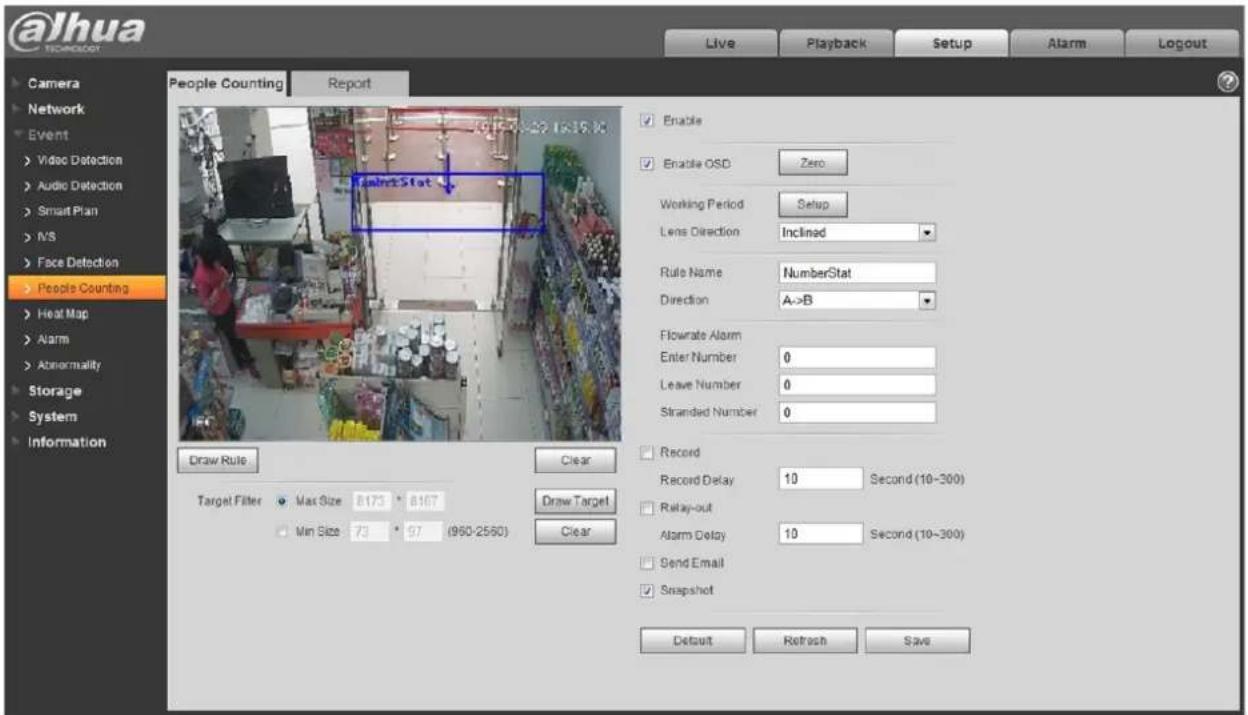This screenshot has height=715, width=1248.
Task: Open the Report tab
Action: [x=350, y=84]
